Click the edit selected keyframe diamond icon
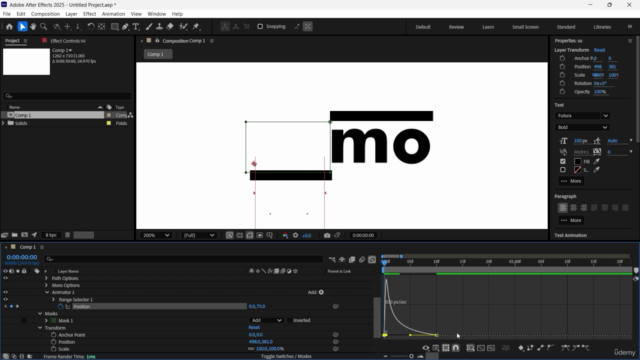 521,348
